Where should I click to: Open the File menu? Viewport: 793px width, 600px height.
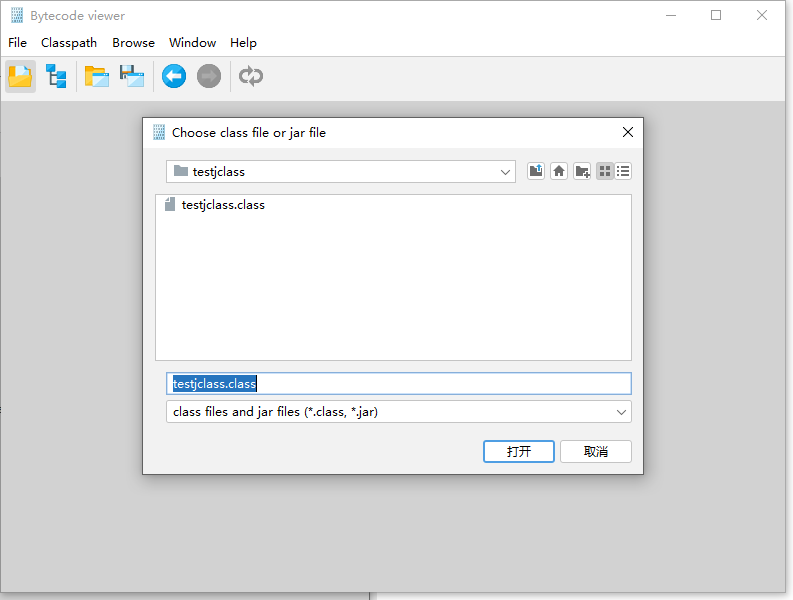click(17, 42)
